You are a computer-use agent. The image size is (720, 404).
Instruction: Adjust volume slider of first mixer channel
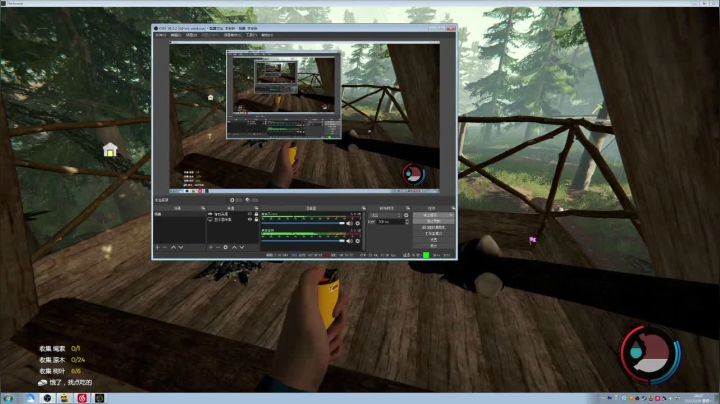tap(303, 223)
